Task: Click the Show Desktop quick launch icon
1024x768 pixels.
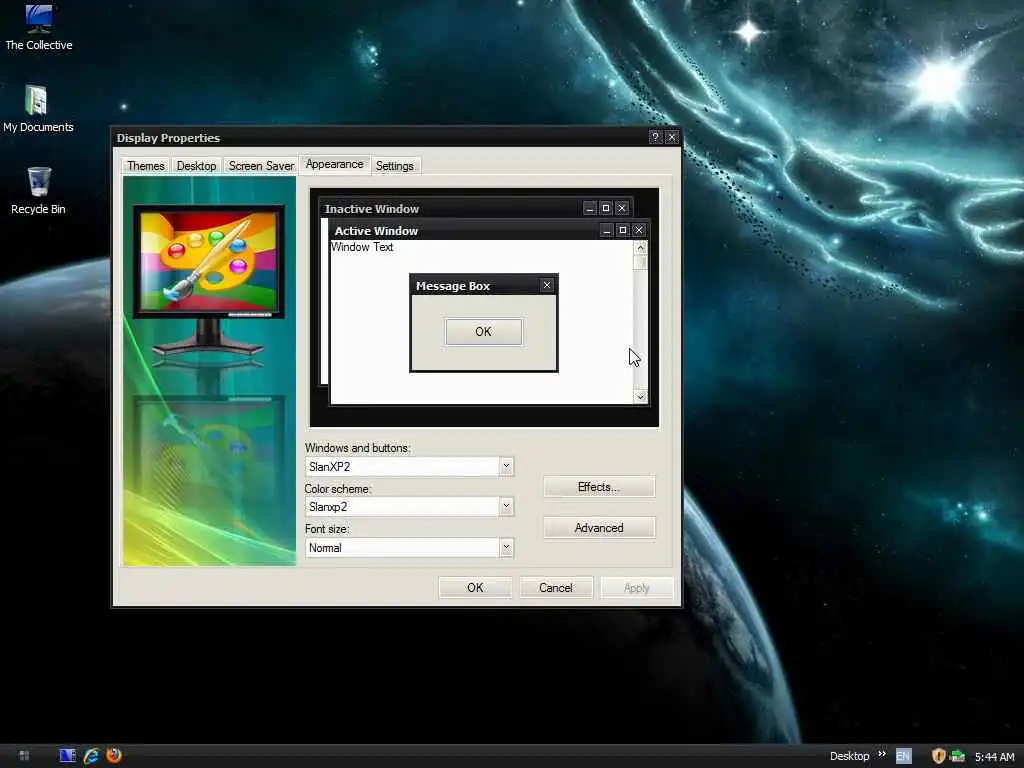Action: click(x=67, y=756)
